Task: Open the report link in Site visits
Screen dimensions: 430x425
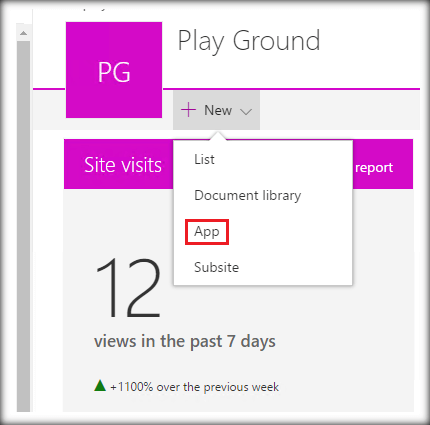Action: click(x=374, y=168)
